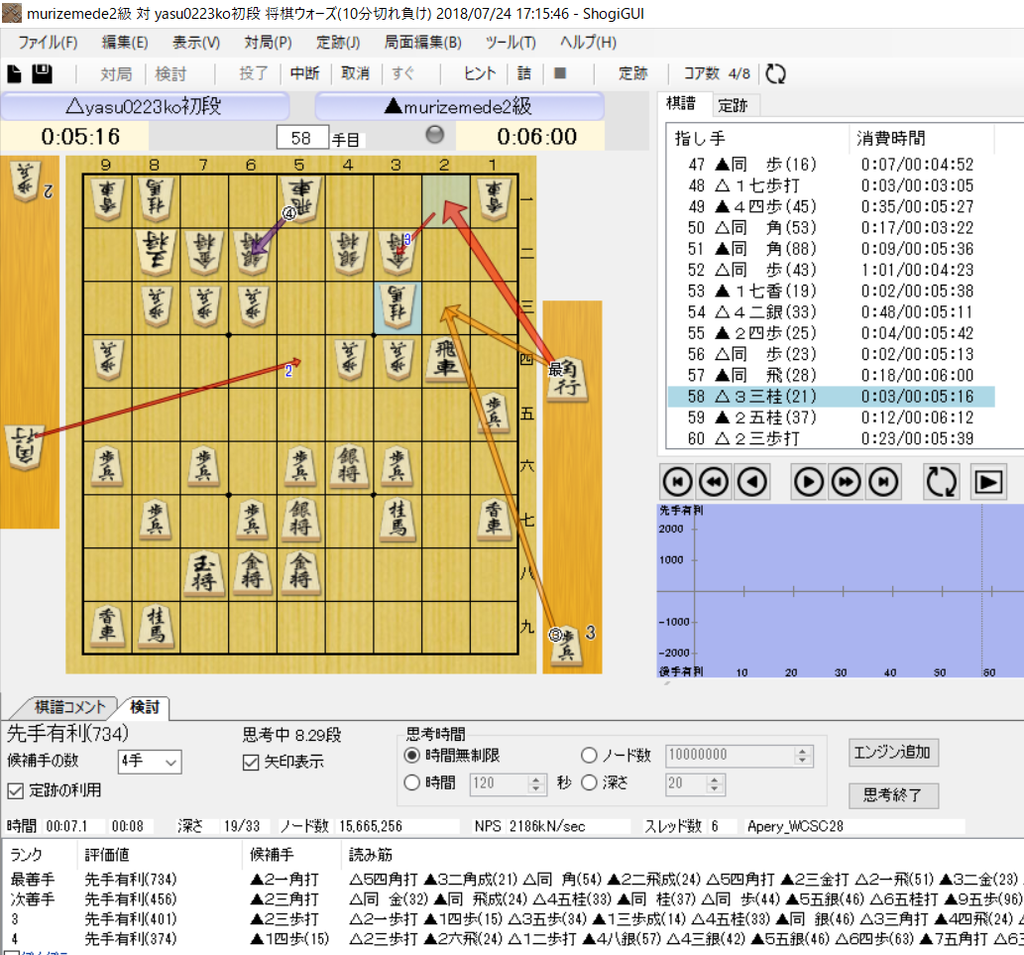Click 詰 toolbar button
This screenshot has width=1024, height=955.
point(524,73)
